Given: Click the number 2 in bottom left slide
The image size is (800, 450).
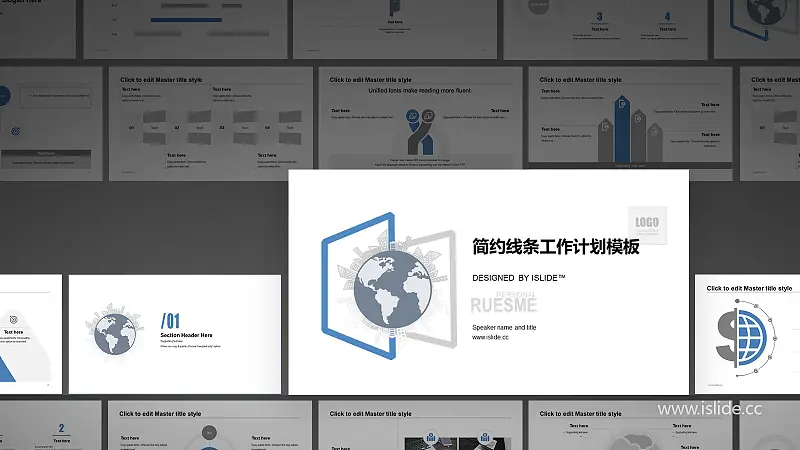Looking at the screenshot, I should [x=61, y=428].
